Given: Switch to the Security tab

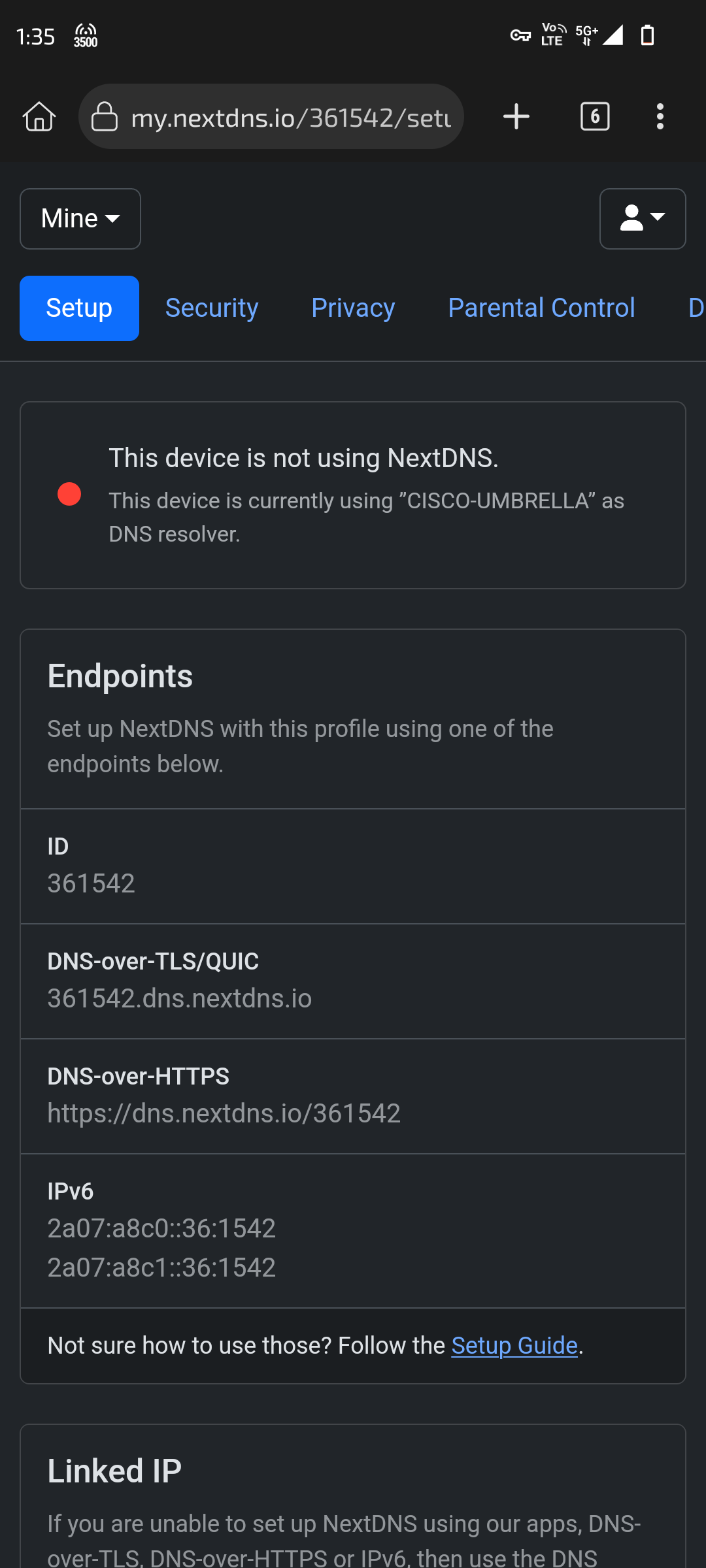Looking at the screenshot, I should click(212, 308).
